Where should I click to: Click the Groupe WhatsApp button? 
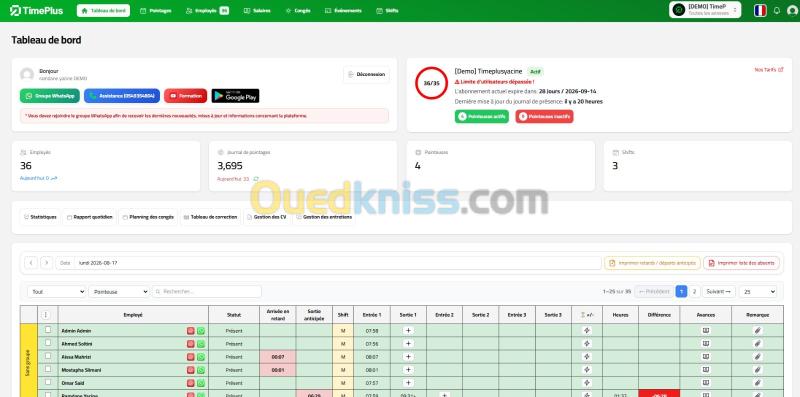49,96
